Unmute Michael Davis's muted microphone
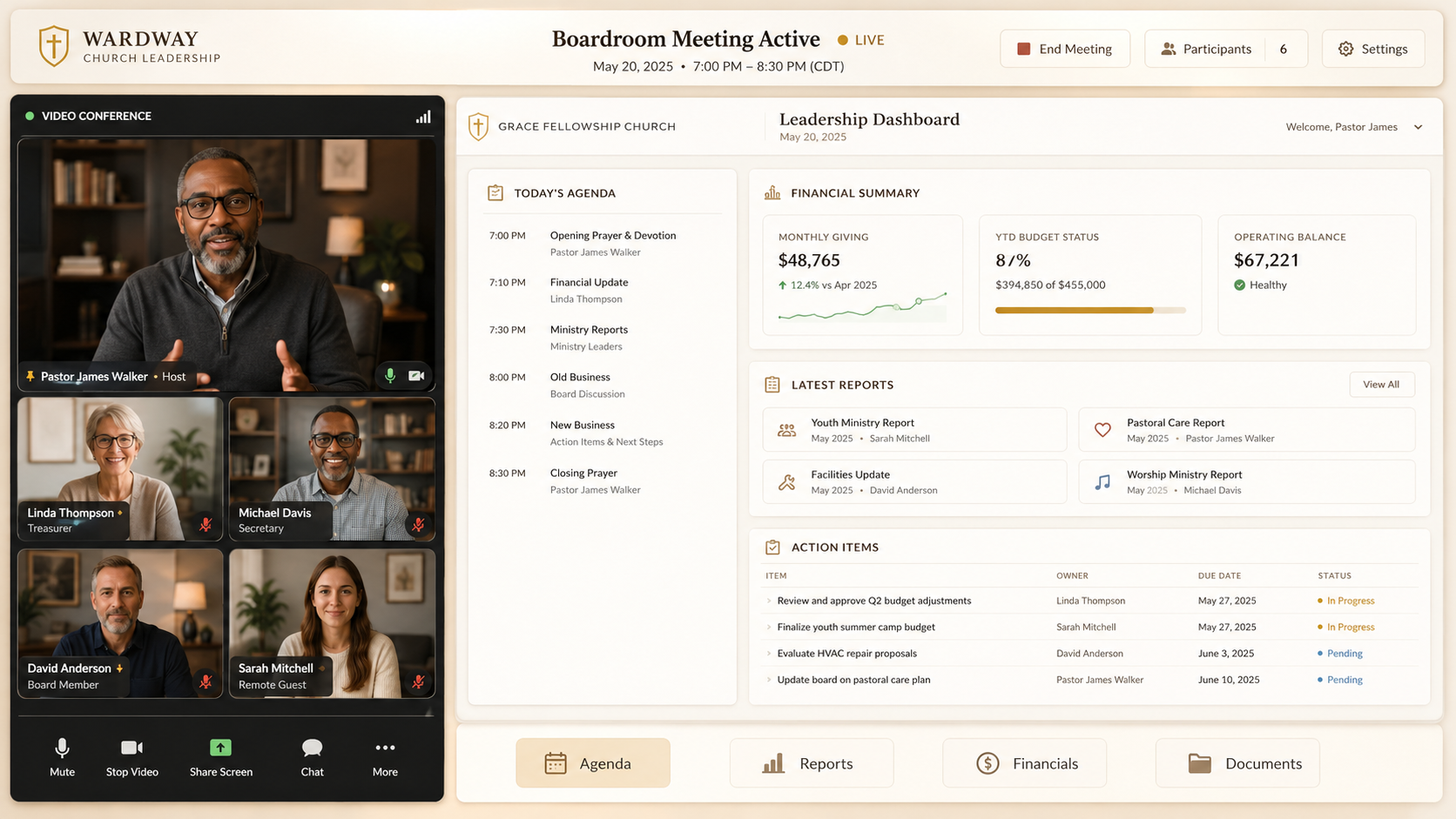The image size is (1456, 819). [x=418, y=525]
